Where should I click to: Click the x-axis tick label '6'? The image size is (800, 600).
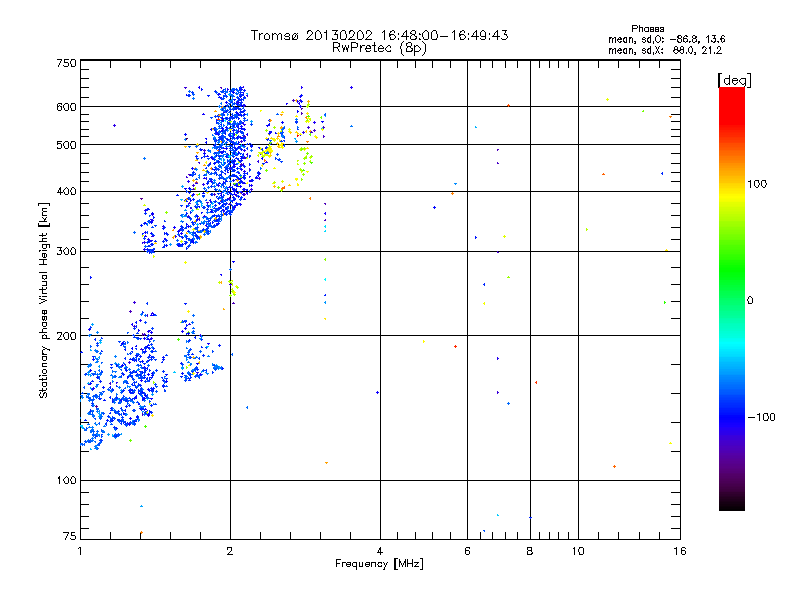point(467,551)
